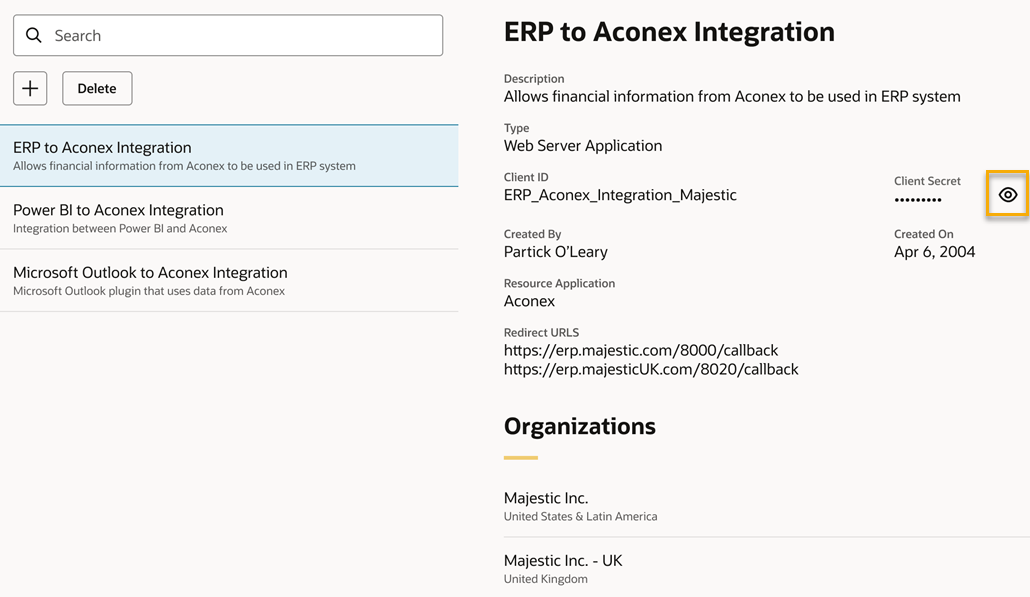
Task: Focus the Search input field
Action: (228, 35)
